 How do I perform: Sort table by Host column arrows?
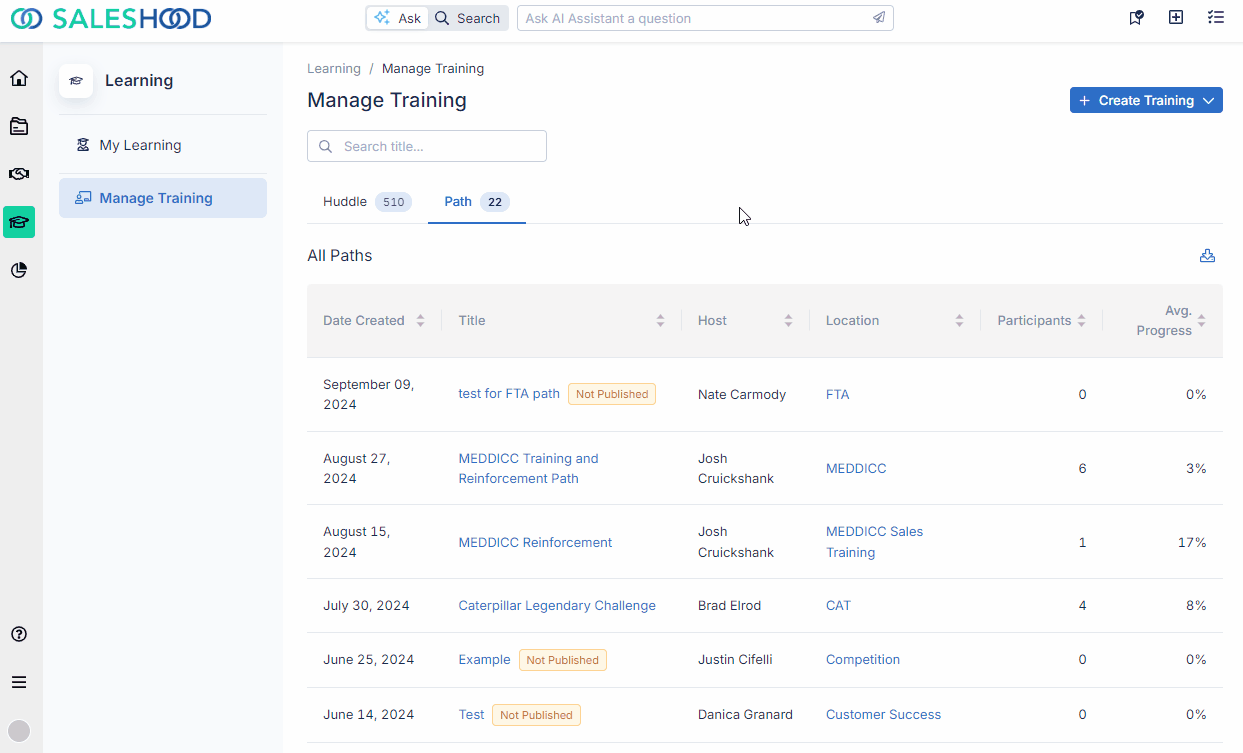point(788,321)
